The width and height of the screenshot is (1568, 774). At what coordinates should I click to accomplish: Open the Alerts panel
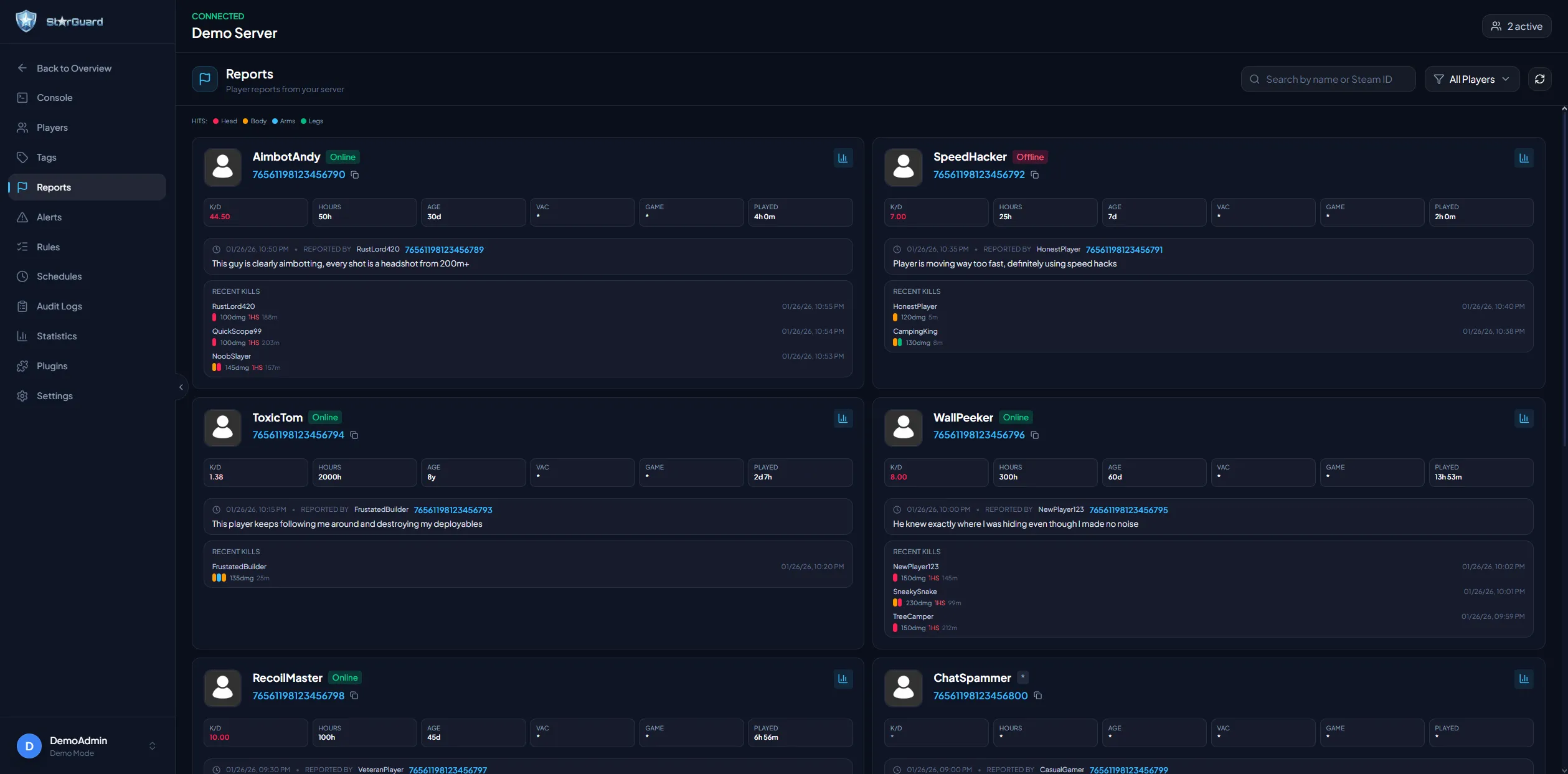click(48, 217)
